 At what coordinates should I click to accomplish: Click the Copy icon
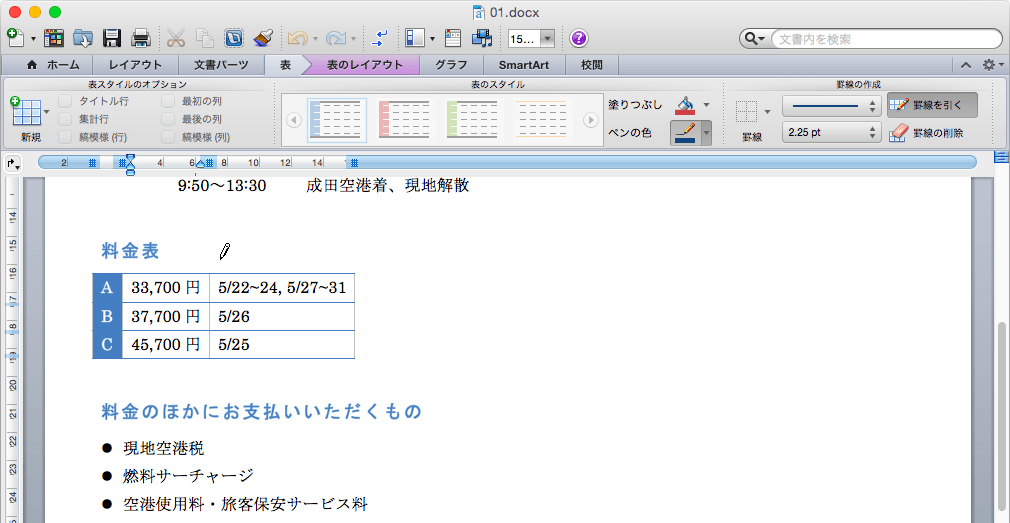(x=205, y=39)
